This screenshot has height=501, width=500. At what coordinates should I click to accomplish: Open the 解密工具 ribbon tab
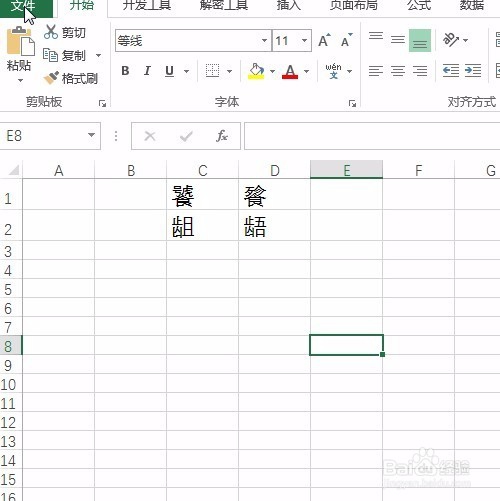point(224,5)
